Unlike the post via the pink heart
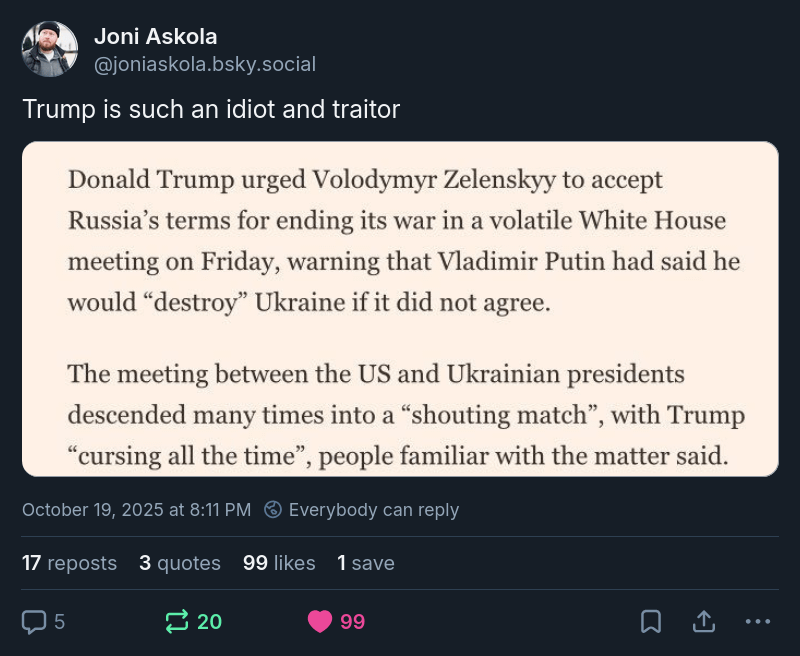800x656 pixels. click(x=320, y=622)
